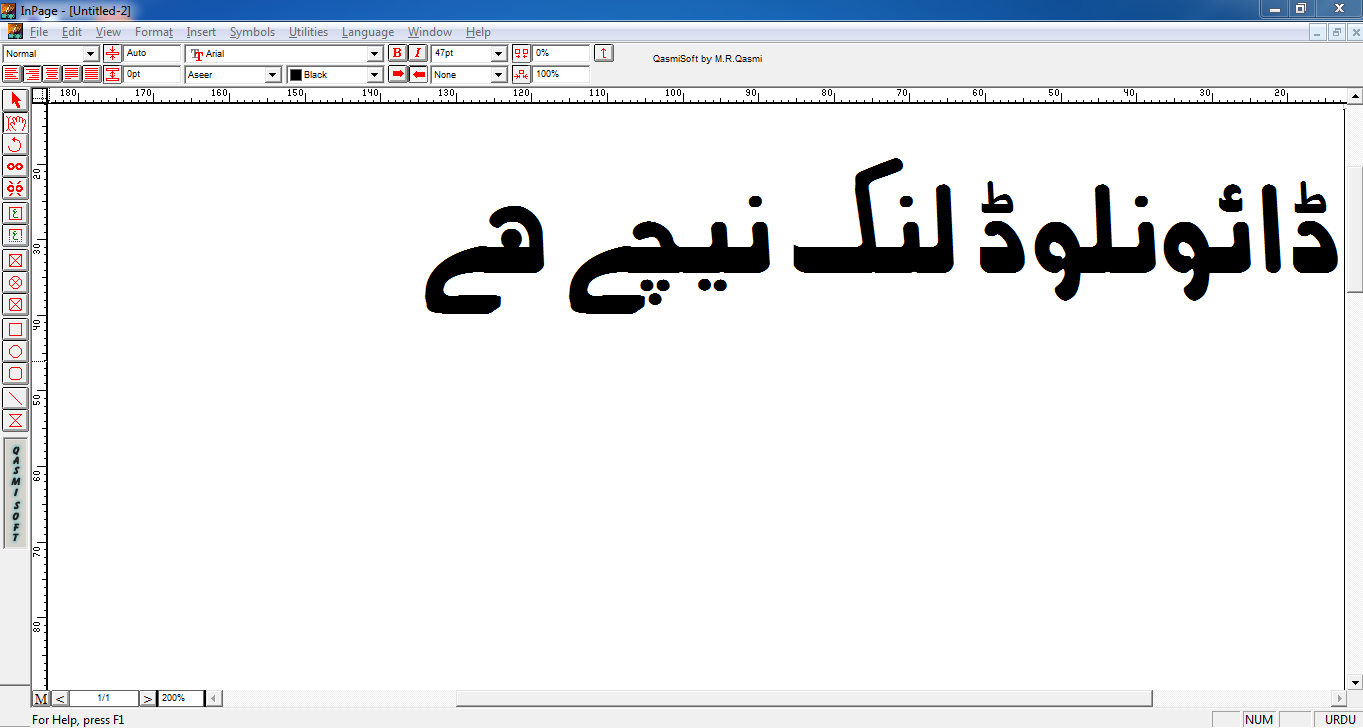Choose the ellipse drawing tool
The height and width of the screenshot is (728, 1363).
click(x=15, y=350)
